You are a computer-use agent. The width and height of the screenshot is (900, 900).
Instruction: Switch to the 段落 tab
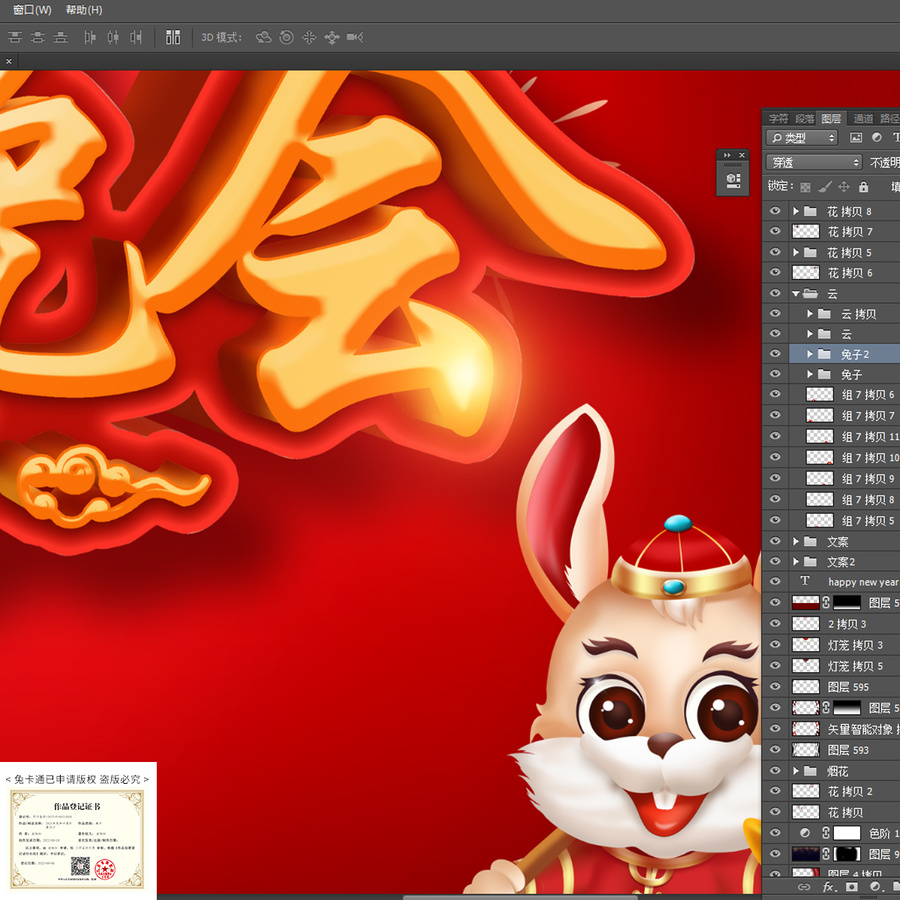tap(804, 118)
